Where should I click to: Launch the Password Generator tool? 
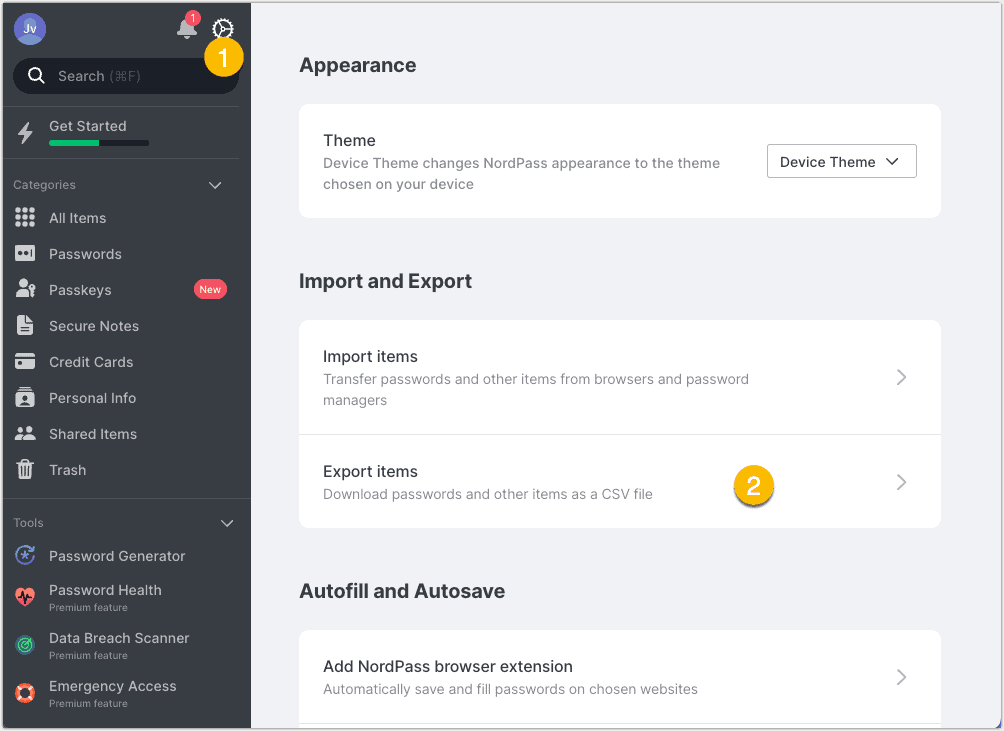117,556
